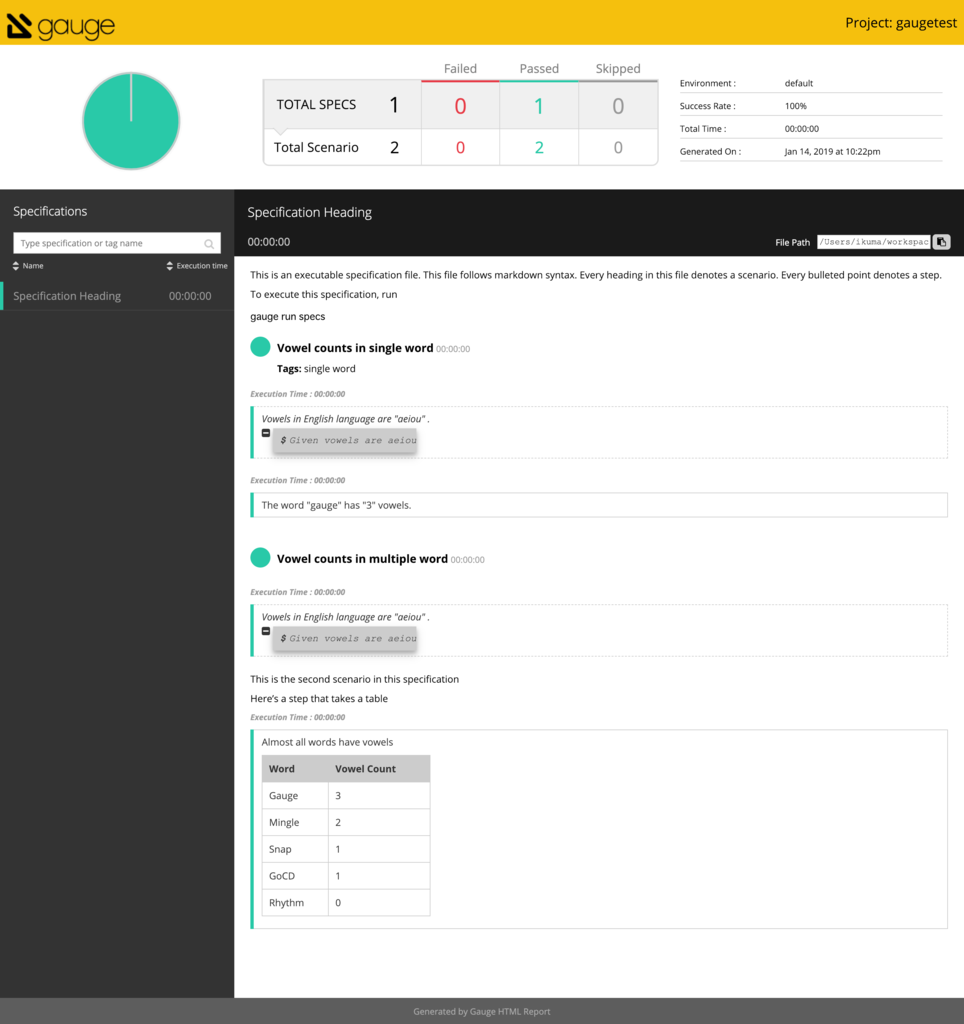Click the 'Specification Heading' title in the dark bar

coord(310,212)
